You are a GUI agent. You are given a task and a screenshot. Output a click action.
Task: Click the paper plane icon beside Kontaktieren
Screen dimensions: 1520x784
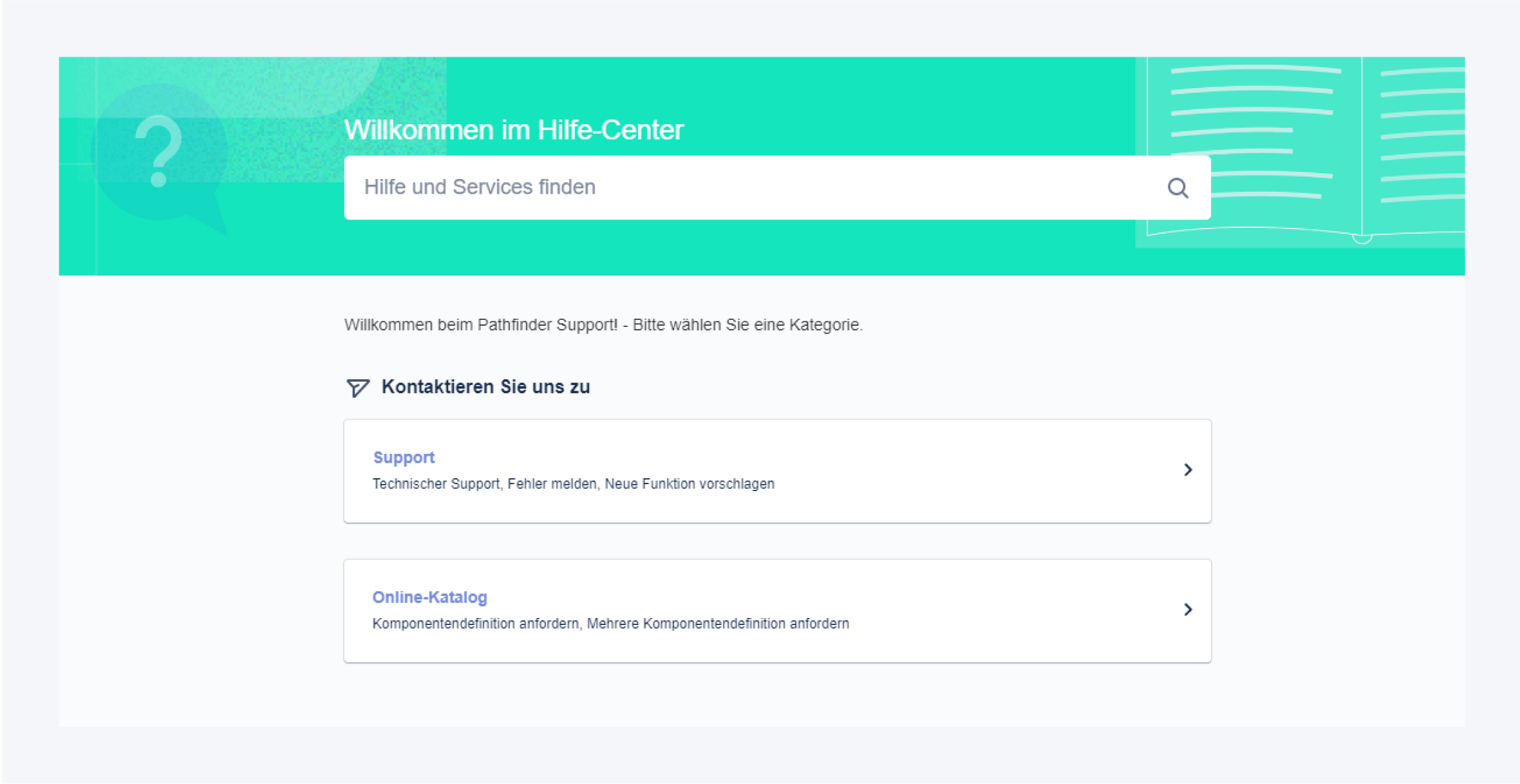coord(358,387)
